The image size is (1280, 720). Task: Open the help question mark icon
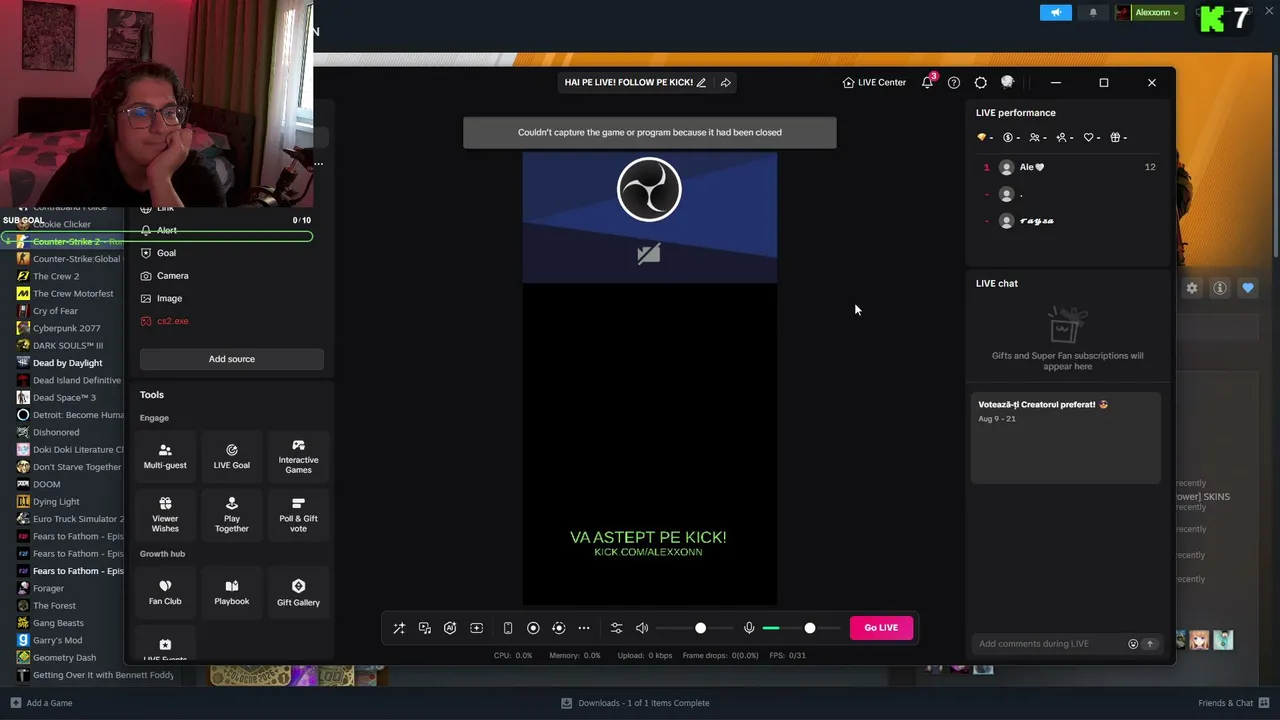tap(954, 83)
